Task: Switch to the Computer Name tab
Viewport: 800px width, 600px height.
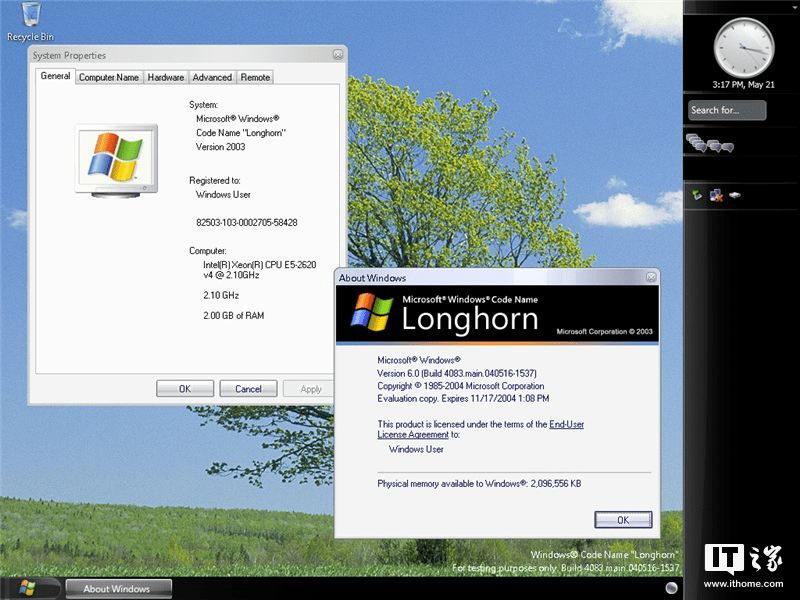Action: click(108, 76)
